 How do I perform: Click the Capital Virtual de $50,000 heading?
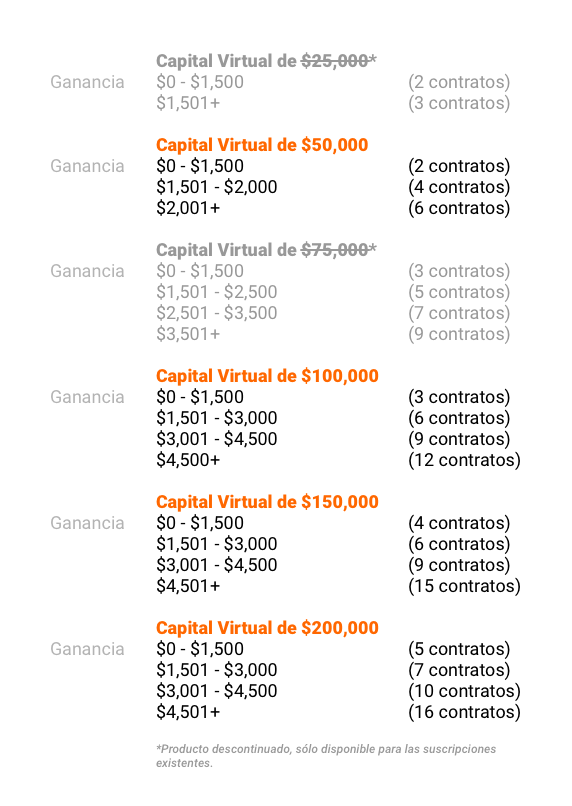(x=262, y=145)
